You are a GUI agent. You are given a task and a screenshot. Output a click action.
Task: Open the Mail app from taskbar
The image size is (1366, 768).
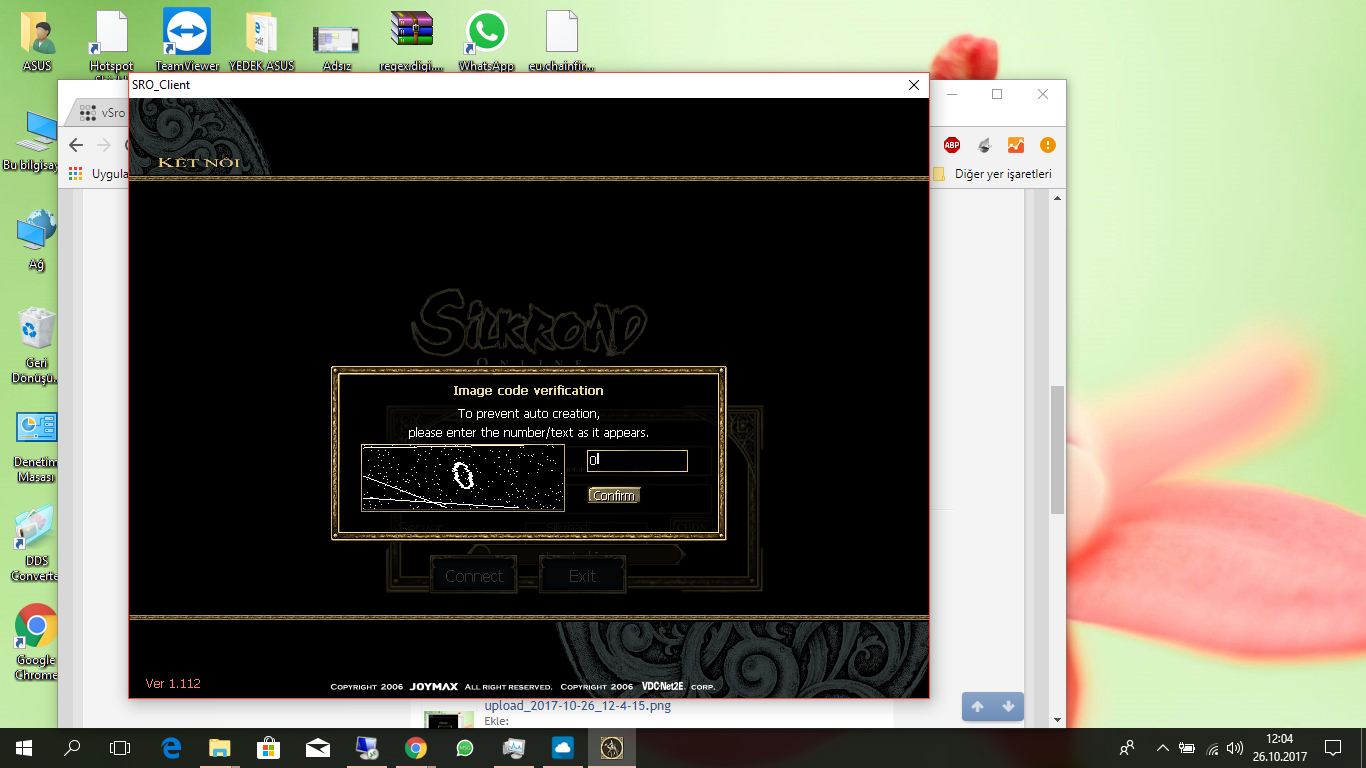tap(318, 747)
